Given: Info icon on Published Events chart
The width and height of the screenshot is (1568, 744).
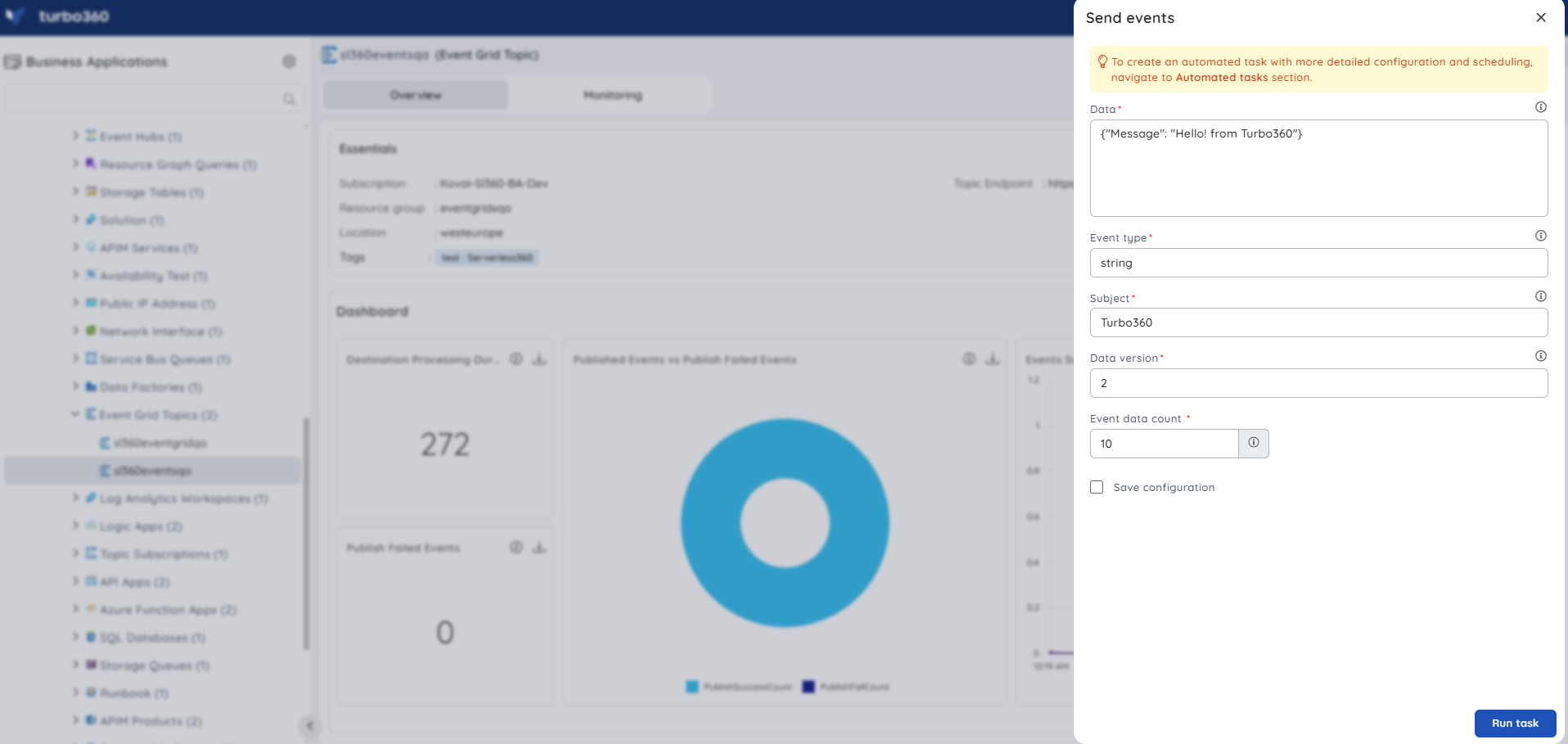Looking at the screenshot, I should [x=969, y=358].
